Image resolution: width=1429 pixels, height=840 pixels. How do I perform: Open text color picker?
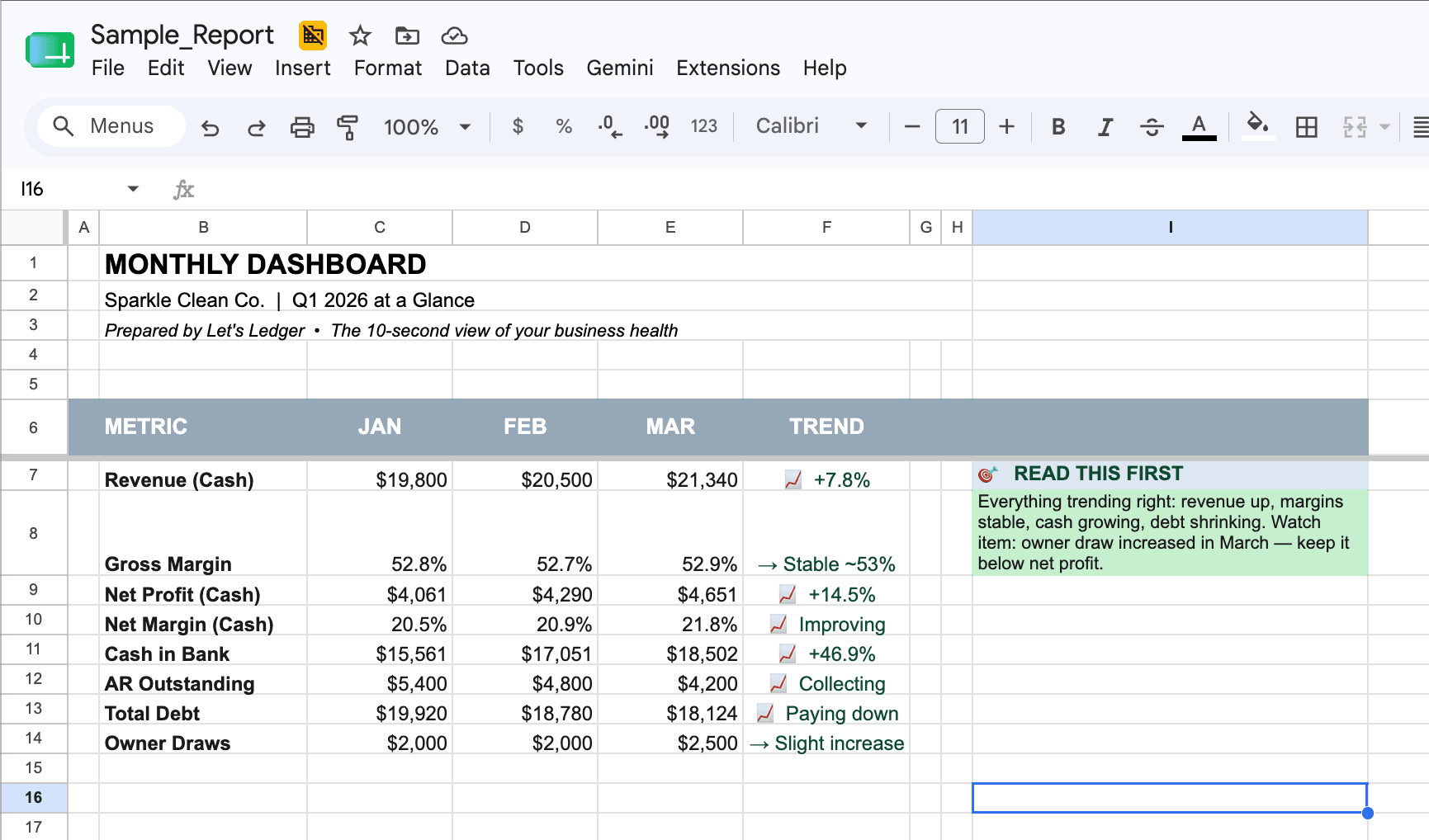(x=1199, y=126)
